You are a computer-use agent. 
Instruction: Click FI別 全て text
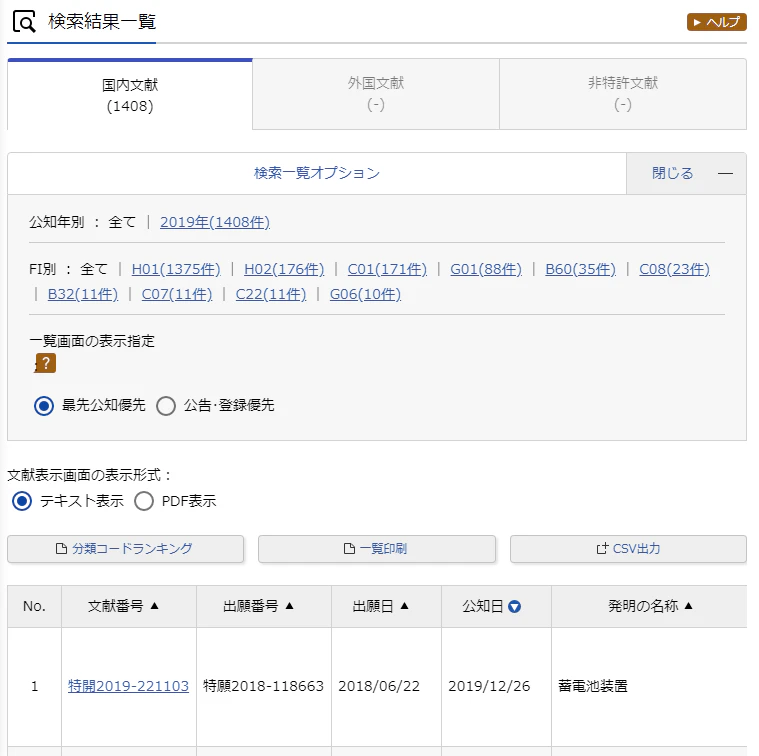point(94,269)
